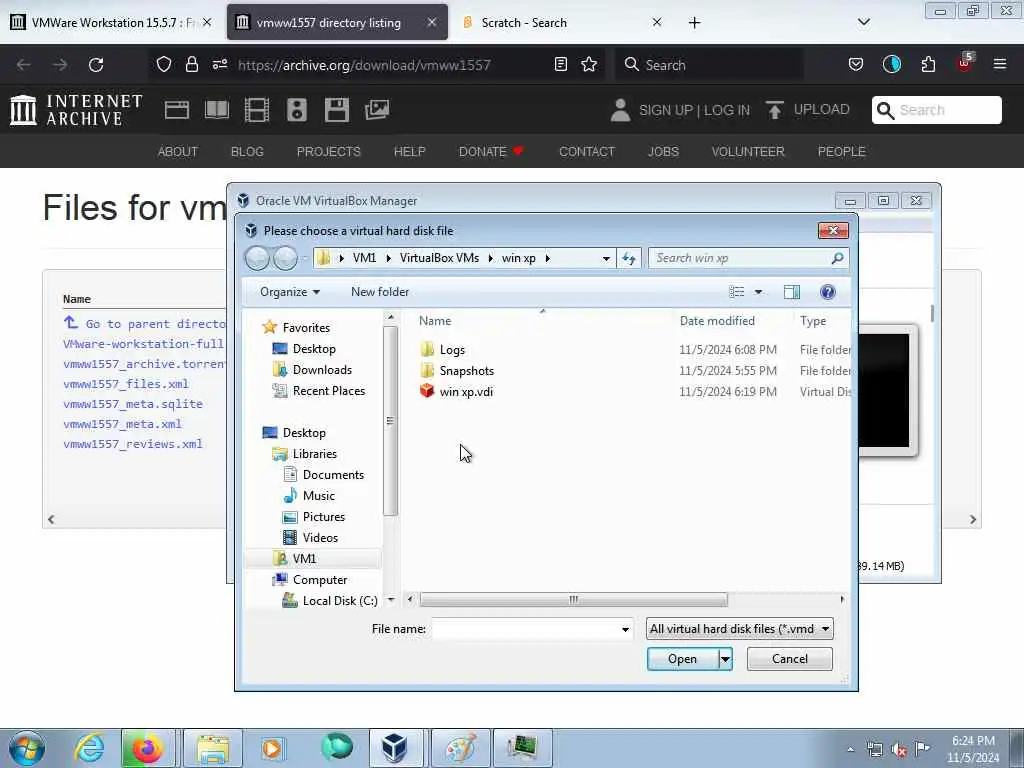Open the Firefox hamburger menu
Image resolution: width=1024 pixels, height=768 pixels.
coord(999,65)
